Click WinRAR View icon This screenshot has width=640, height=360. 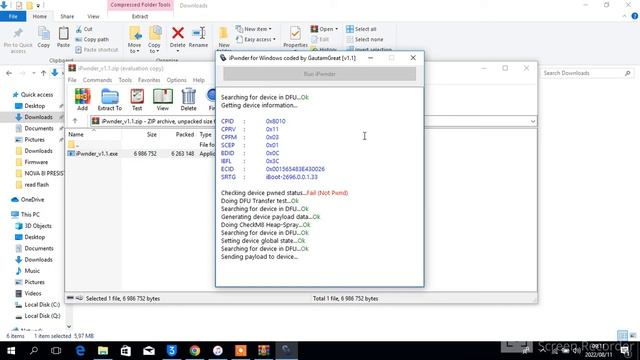click(x=162, y=99)
